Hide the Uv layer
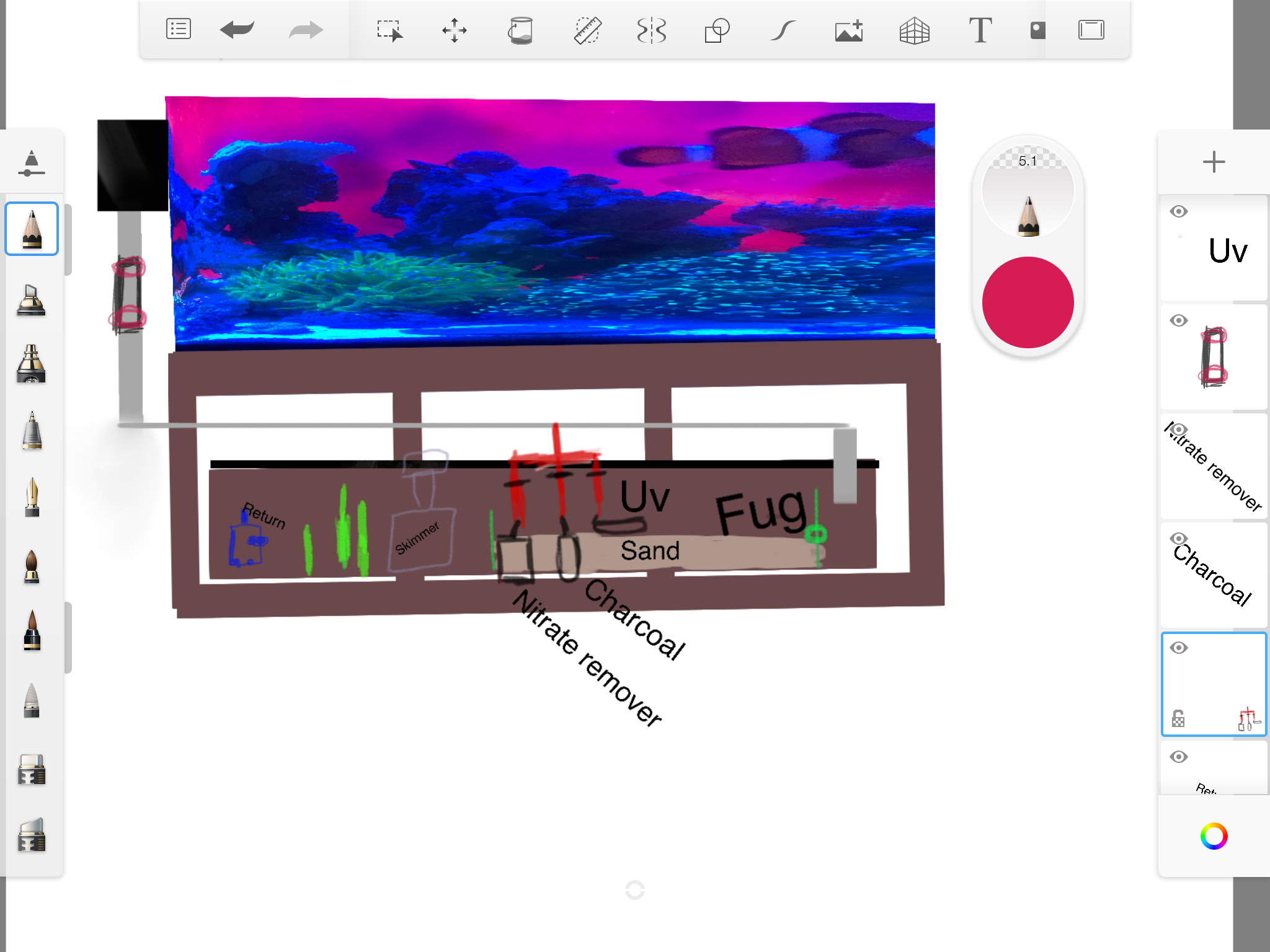Viewport: 1270px width, 952px height. (1179, 211)
